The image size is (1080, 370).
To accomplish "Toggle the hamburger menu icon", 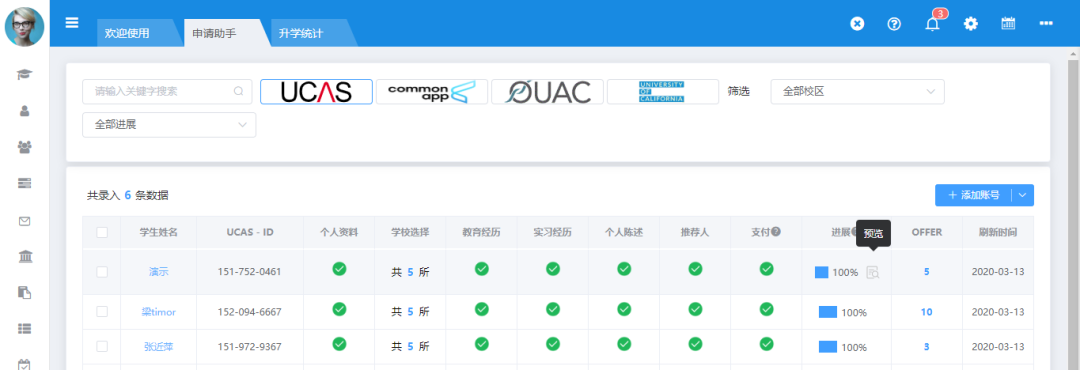I will tap(72, 23).
